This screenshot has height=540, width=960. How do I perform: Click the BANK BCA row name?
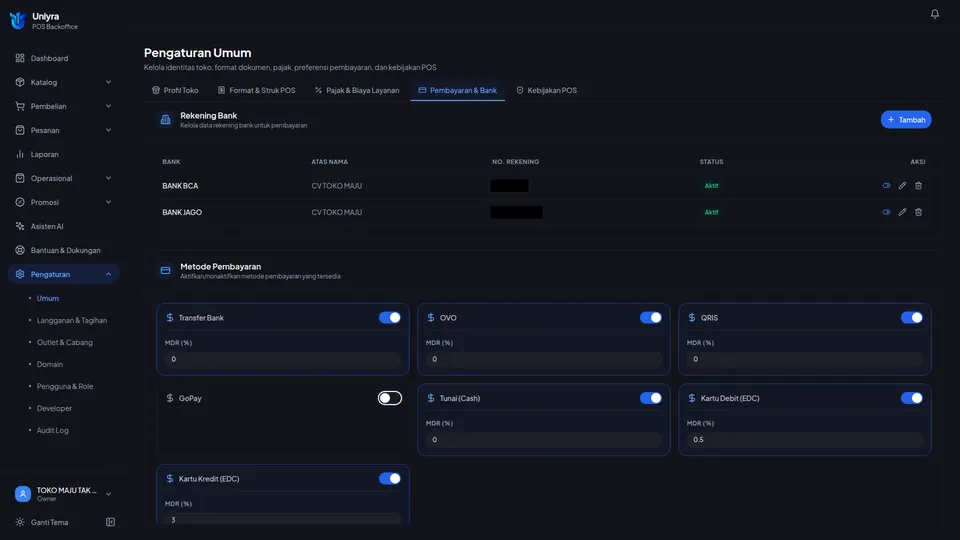(x=180, y=186)
